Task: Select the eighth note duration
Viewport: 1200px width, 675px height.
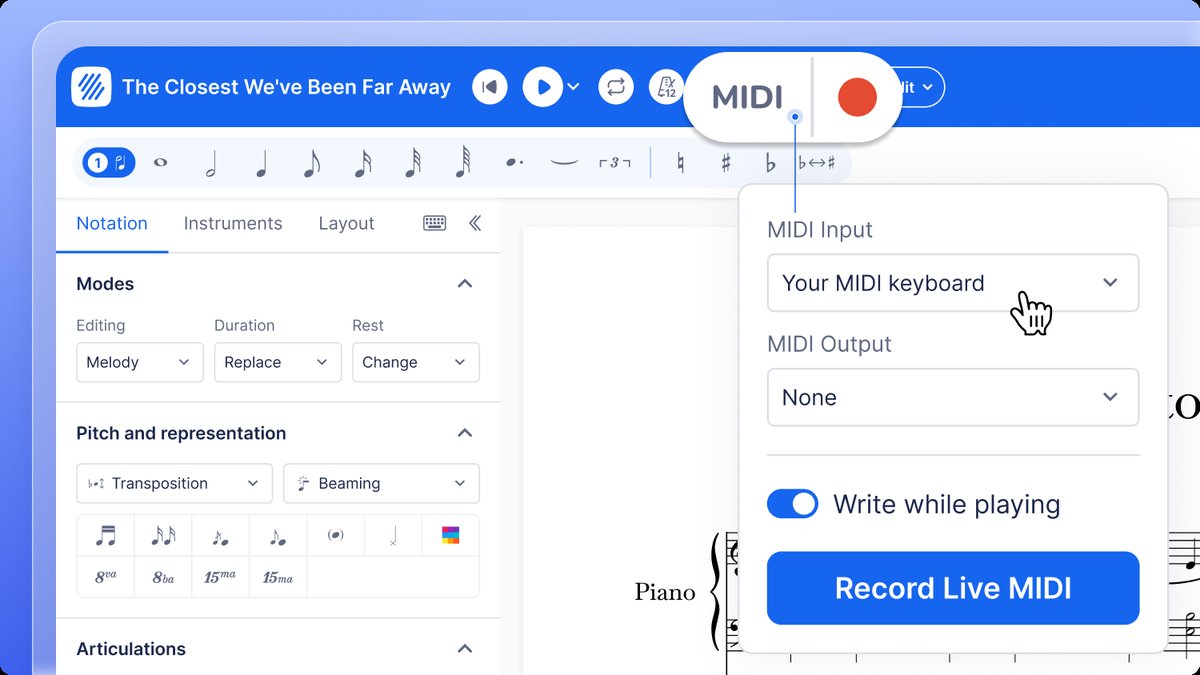Action: pyautogui.click(x=311, y=163)
